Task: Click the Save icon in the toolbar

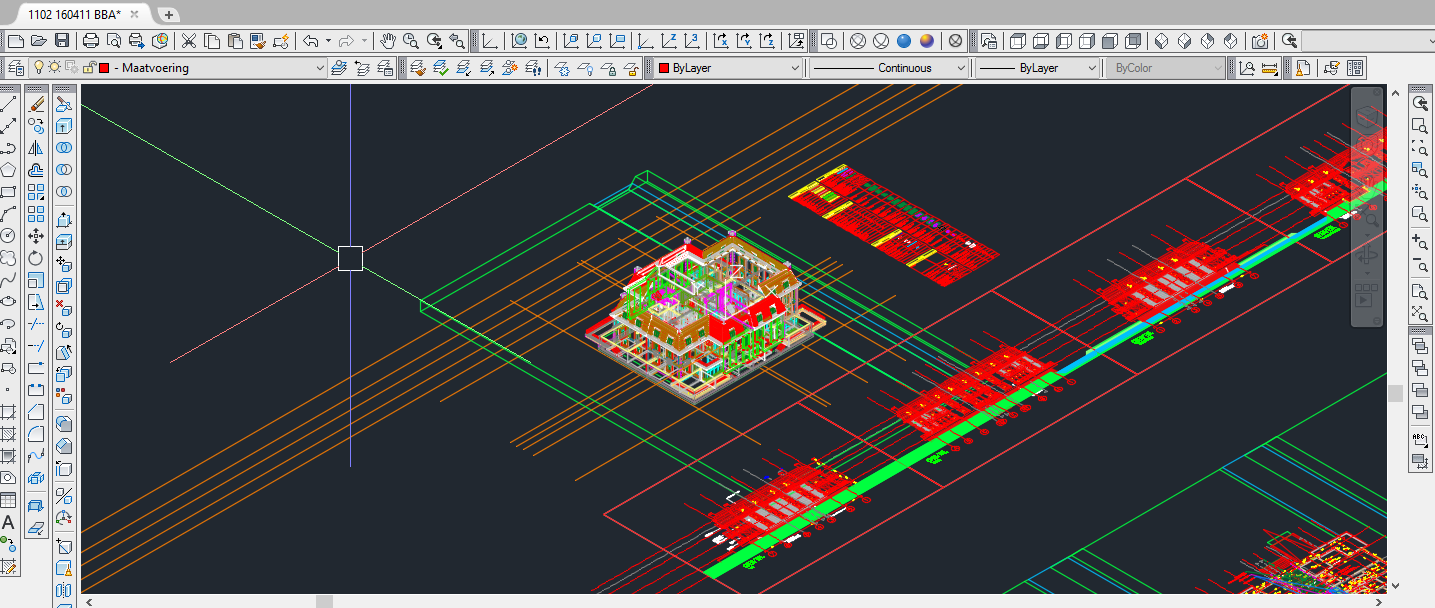Action: (62, 41)
